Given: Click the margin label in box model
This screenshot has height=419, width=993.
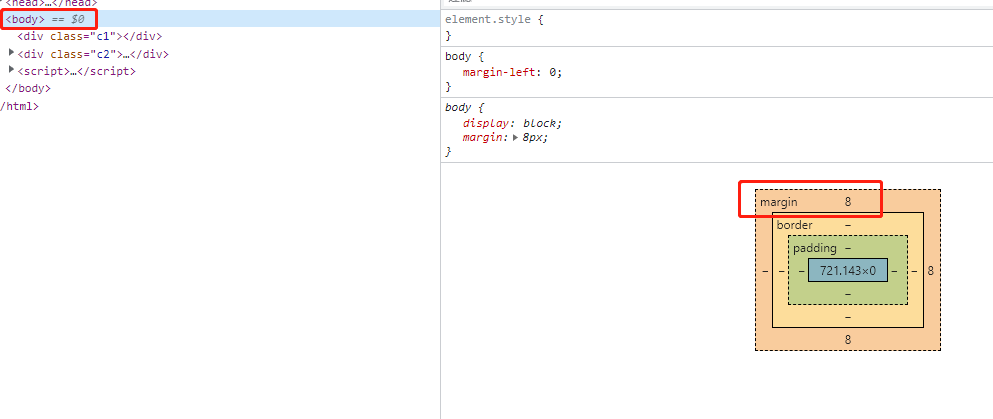Looking at the screenshot, I should (x=779, y=203).
